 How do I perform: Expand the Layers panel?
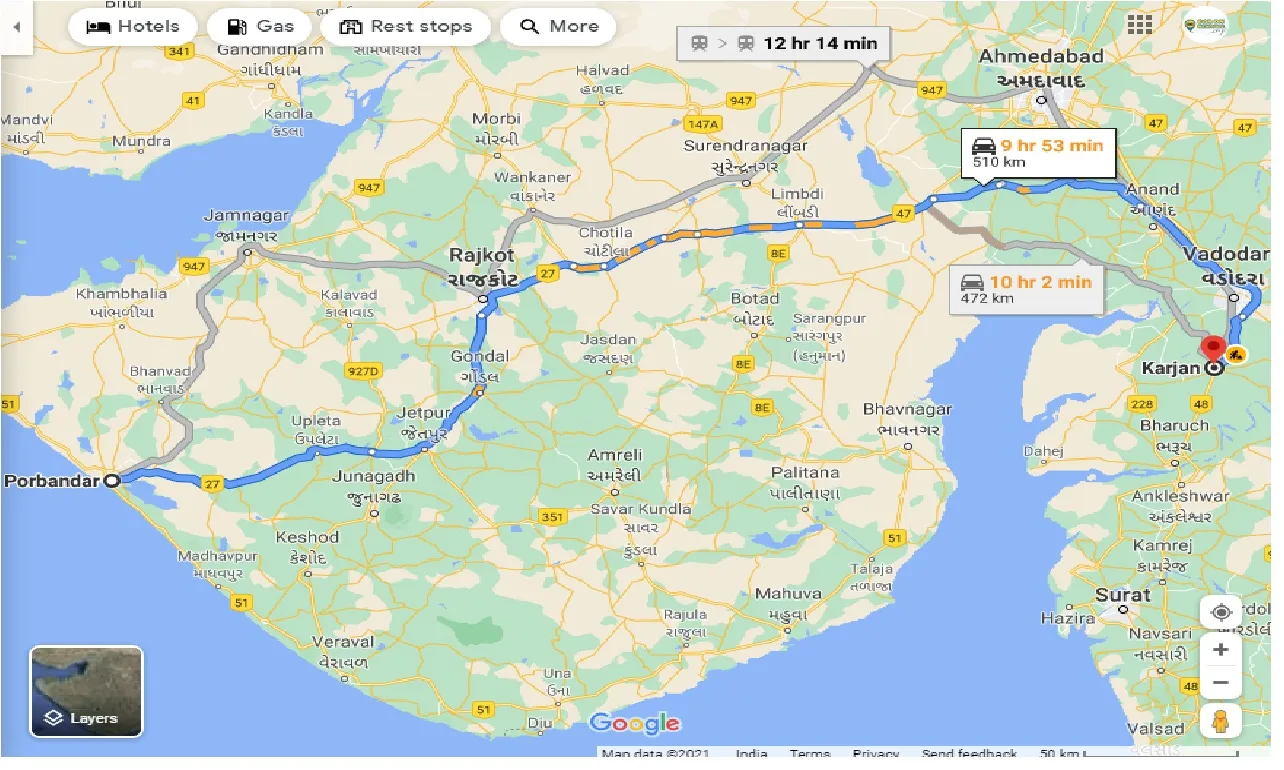(x=86, y=690)
